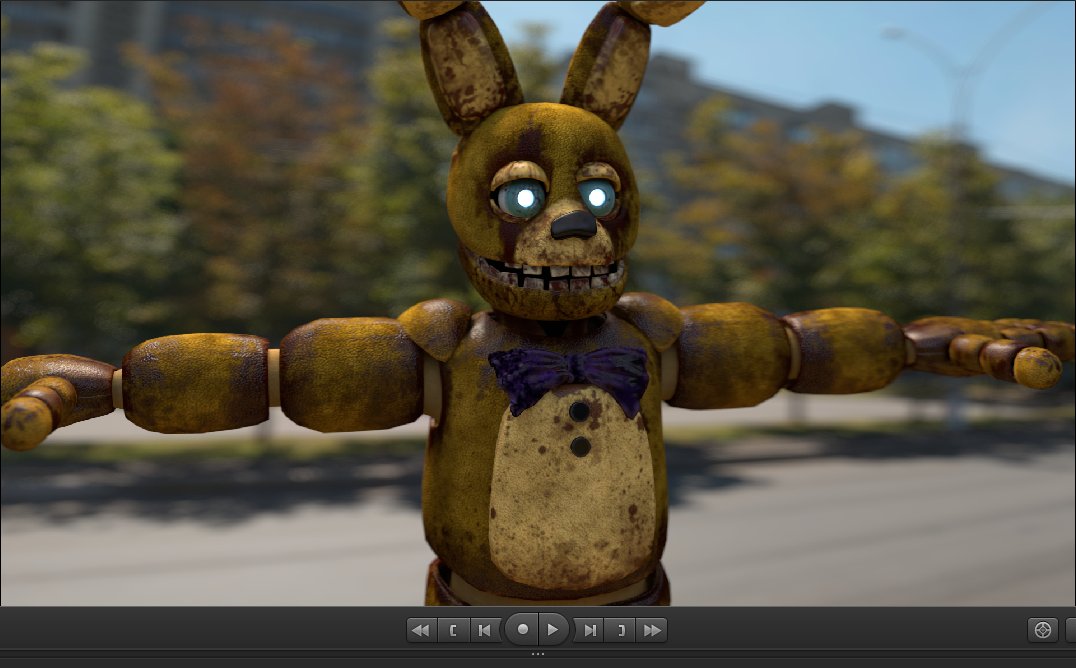1076x668 pixels.
Task: Click the three-dot panel divider handle
Action: [538, 654]
